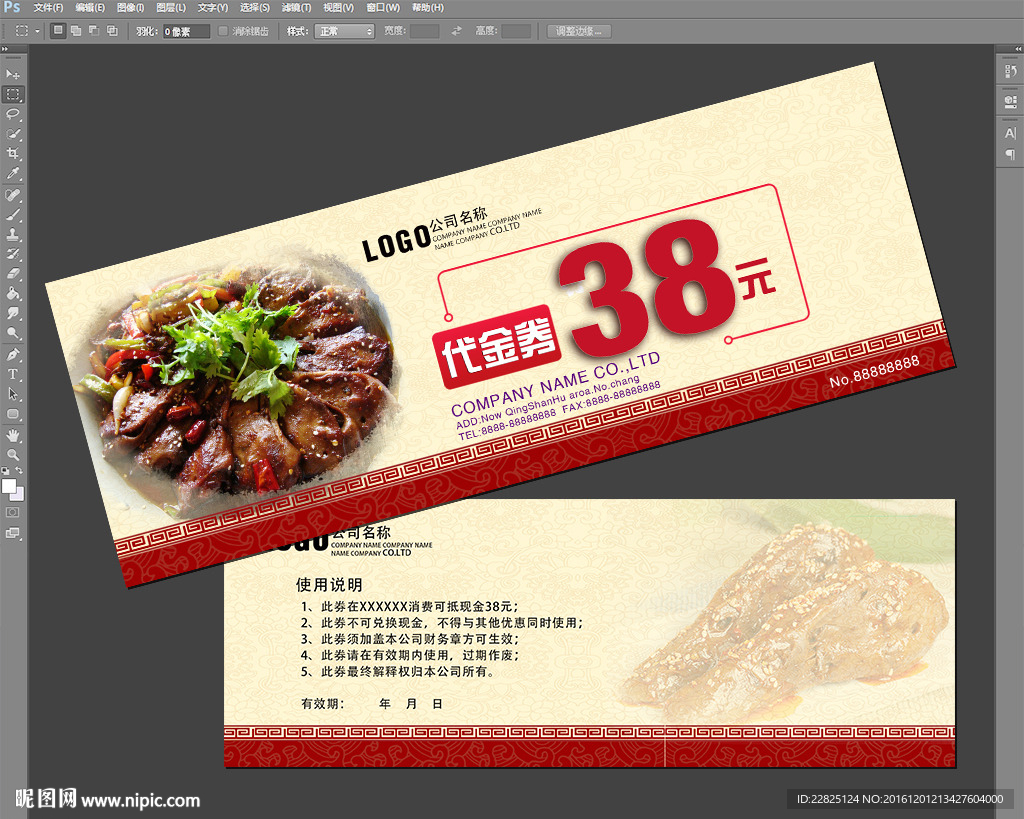This screenshot has height=819, width=1024.
Task: Click the Photoshop Ps logo
Action: click(12, 7)
